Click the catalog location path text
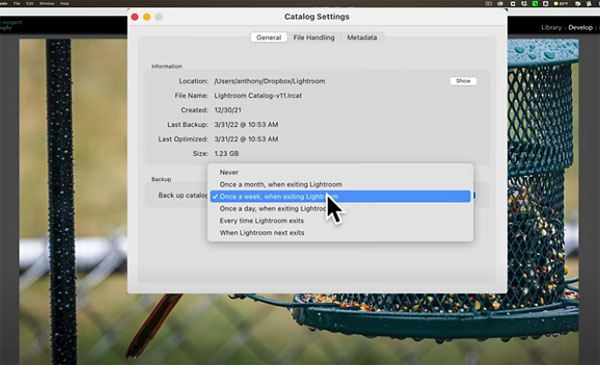The image size is (600, 365). point(269,81)
